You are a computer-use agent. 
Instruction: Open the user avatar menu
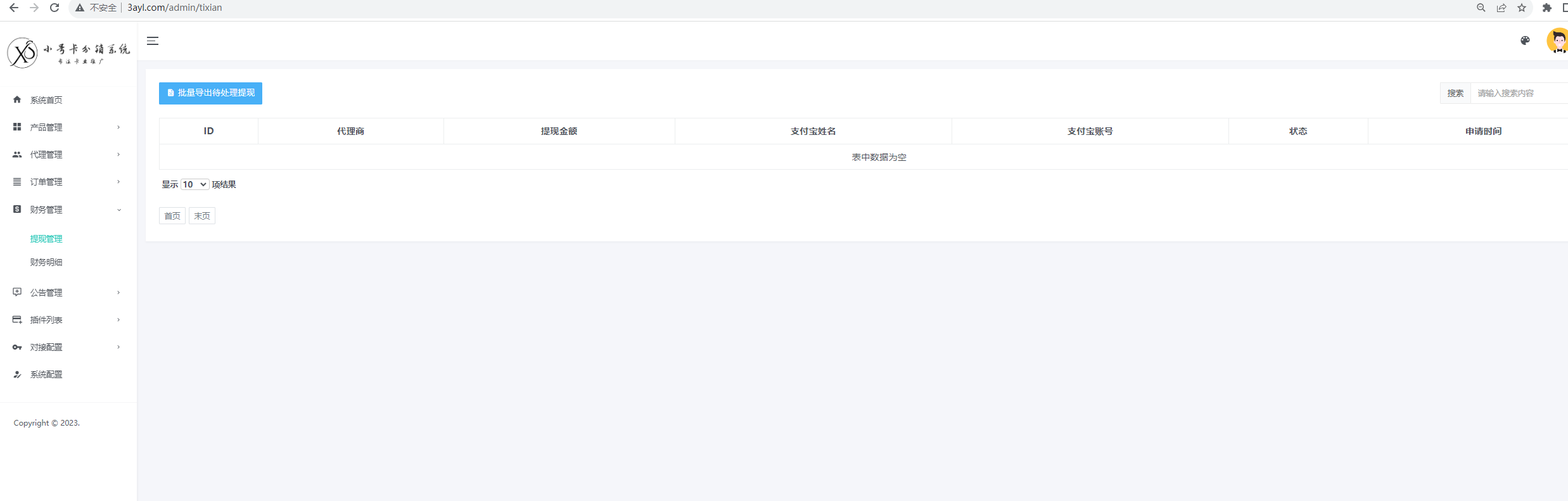[x=1558, y=41]
